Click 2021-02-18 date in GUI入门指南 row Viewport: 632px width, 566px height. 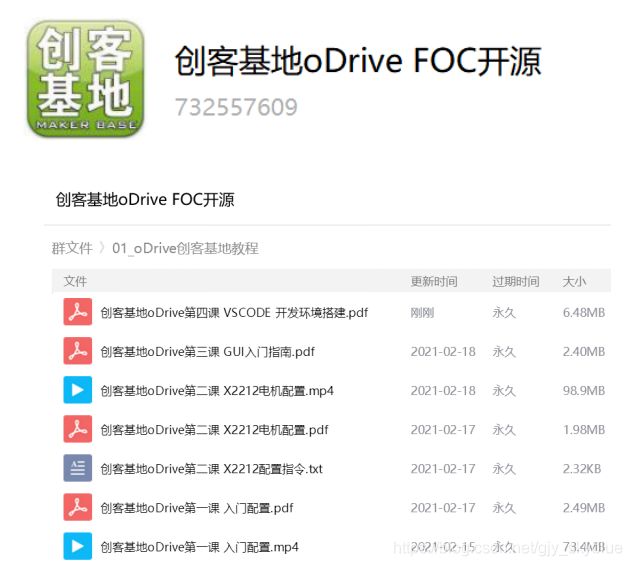pyautogui.click(x=443, y=352)
